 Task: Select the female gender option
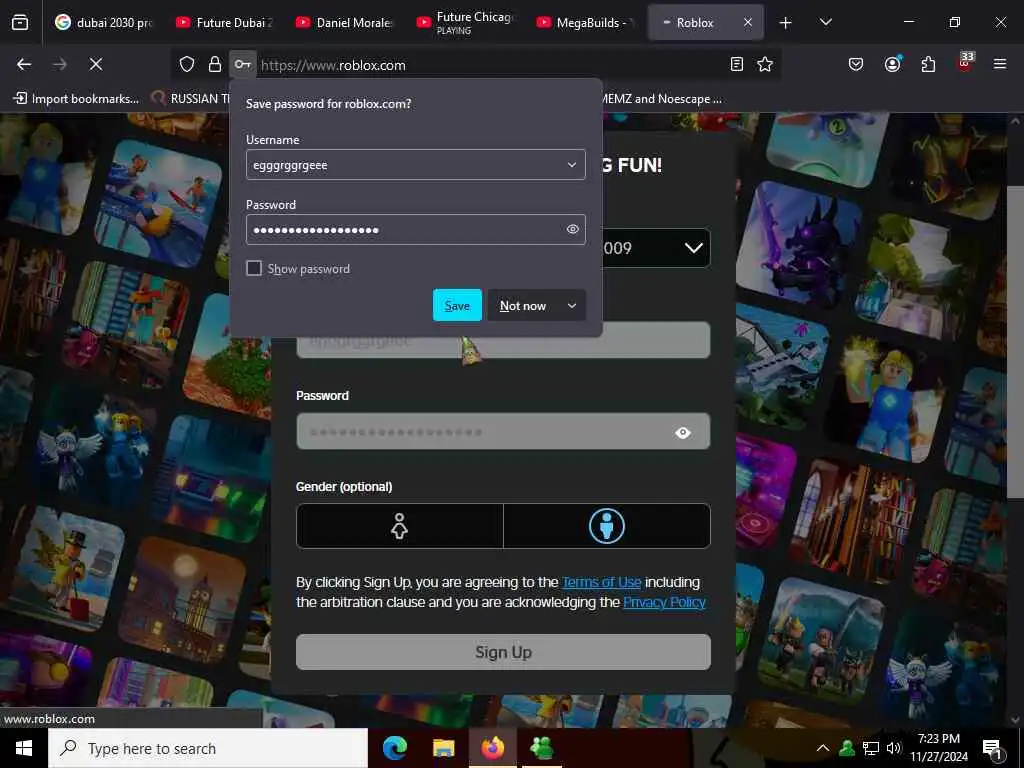pos(400,526)
